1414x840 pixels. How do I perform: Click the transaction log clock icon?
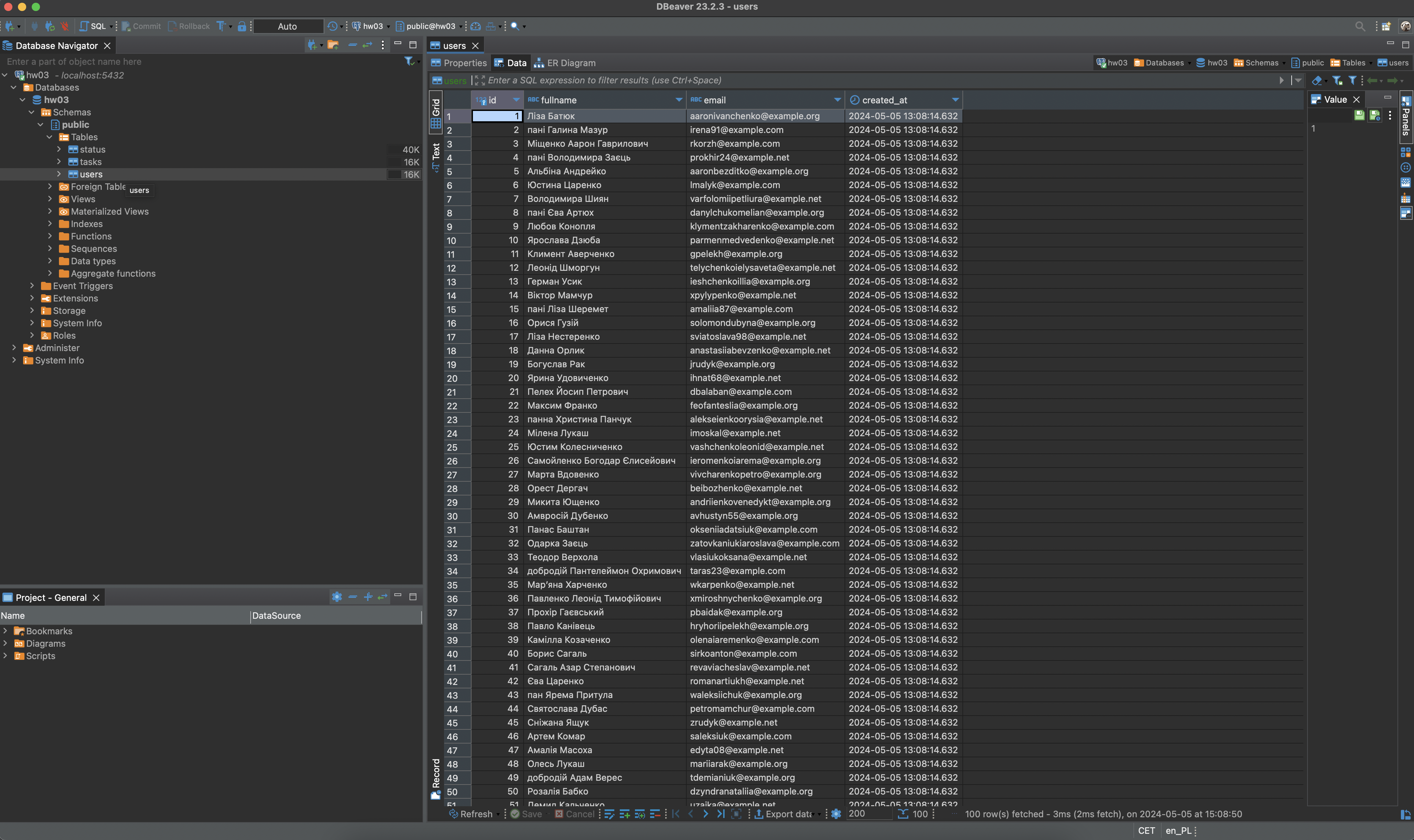pyautogui.click(x=332, y=26)
